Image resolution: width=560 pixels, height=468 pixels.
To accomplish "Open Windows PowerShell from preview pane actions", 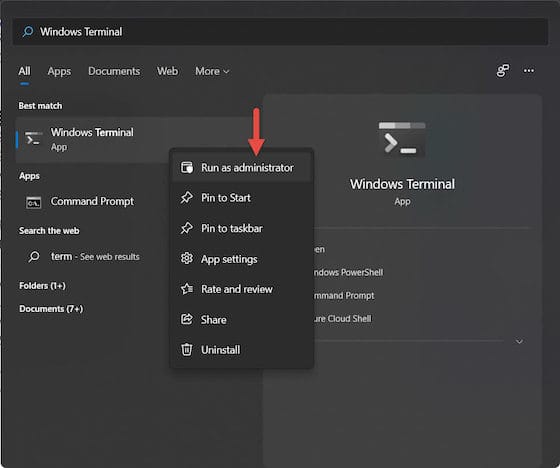I will [x=348, y=273].
